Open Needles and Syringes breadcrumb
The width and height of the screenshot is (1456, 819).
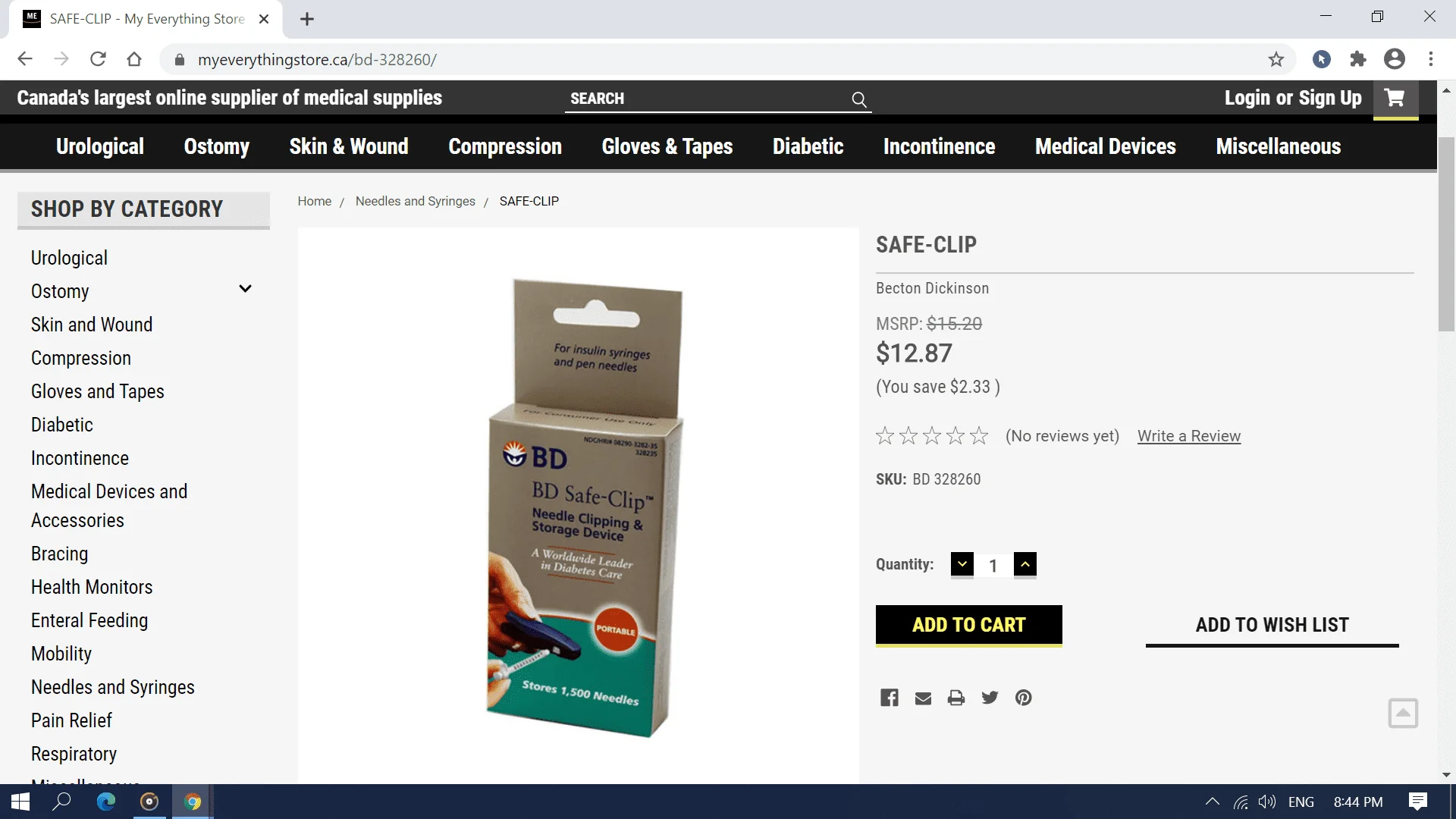(415, 201)
